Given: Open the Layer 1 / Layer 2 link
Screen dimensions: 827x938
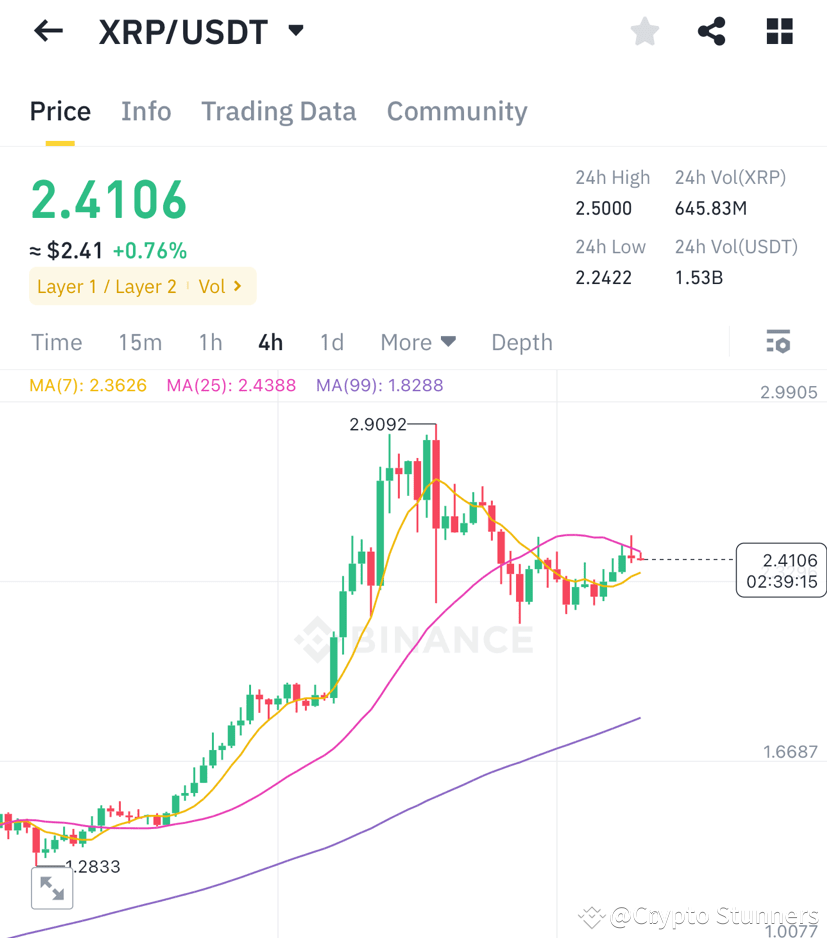Looking at the screenshot, I should click(x=106, y=286).
